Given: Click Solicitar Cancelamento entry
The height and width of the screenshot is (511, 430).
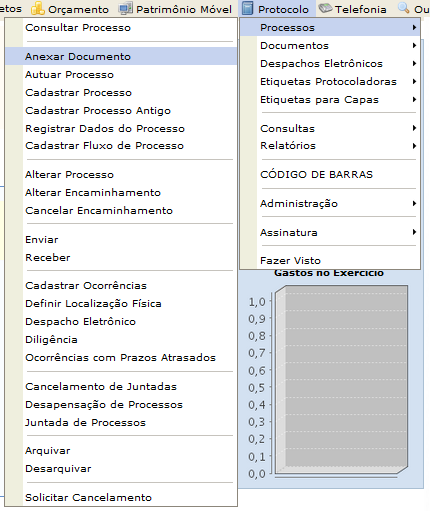Looking at the screenshot, I should click(x=121, y=497).
